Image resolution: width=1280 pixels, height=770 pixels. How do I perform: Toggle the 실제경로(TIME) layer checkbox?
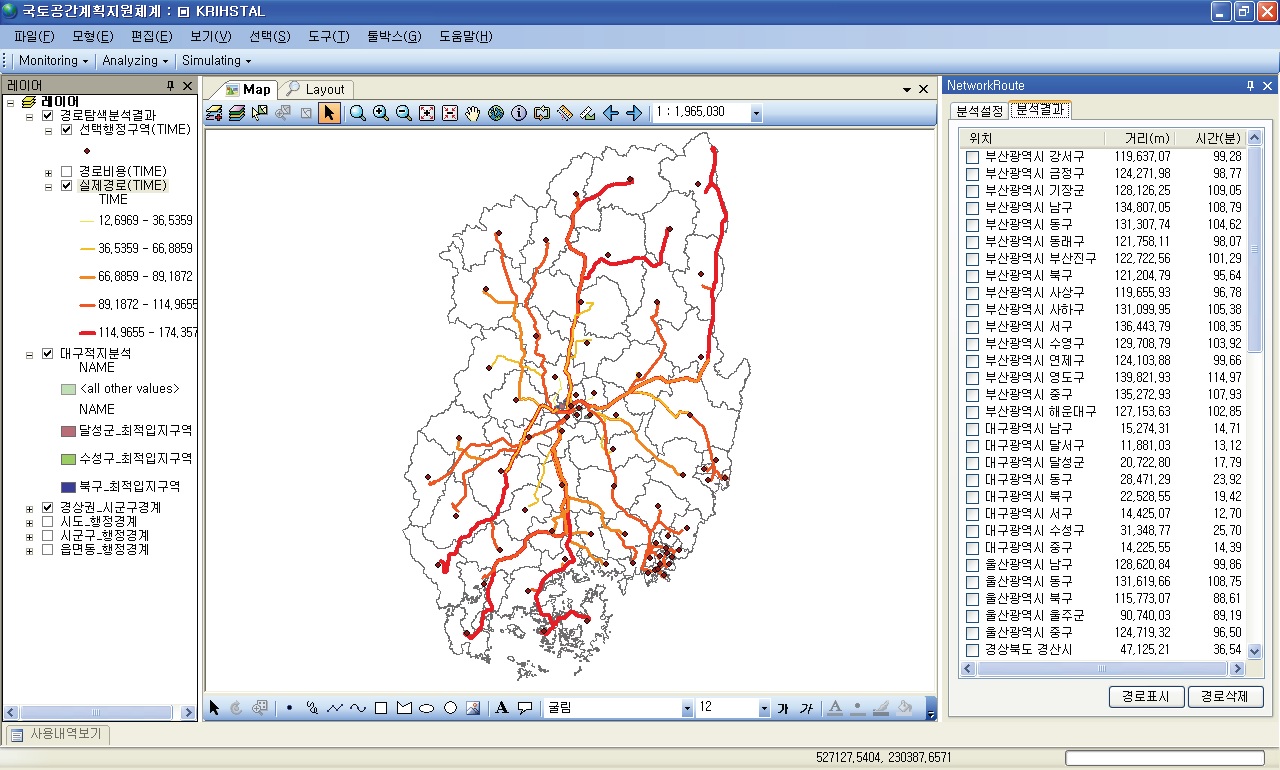(66, 186)
